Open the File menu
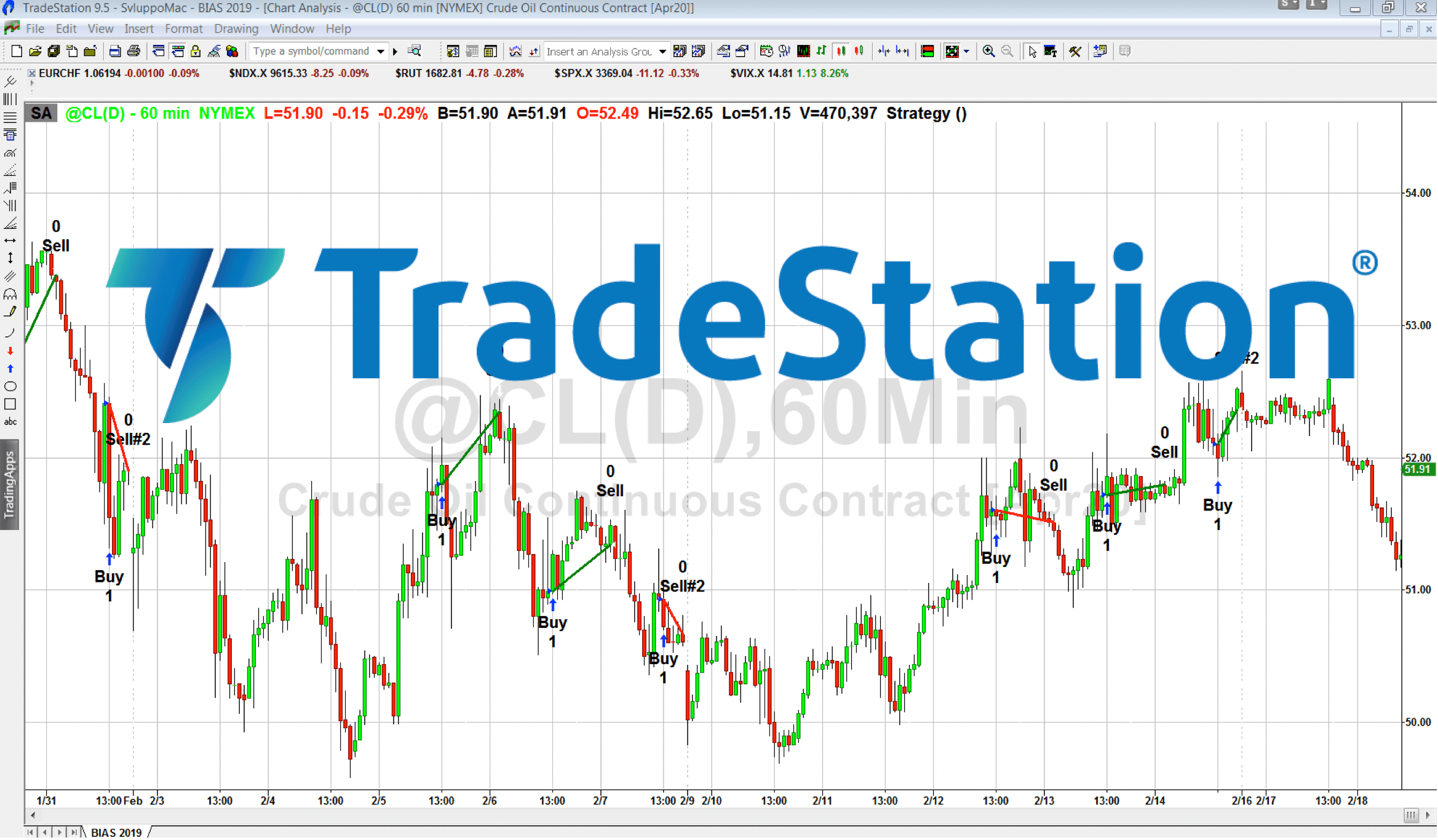This screenshot has width=1438, height=840. pos(35,29)
